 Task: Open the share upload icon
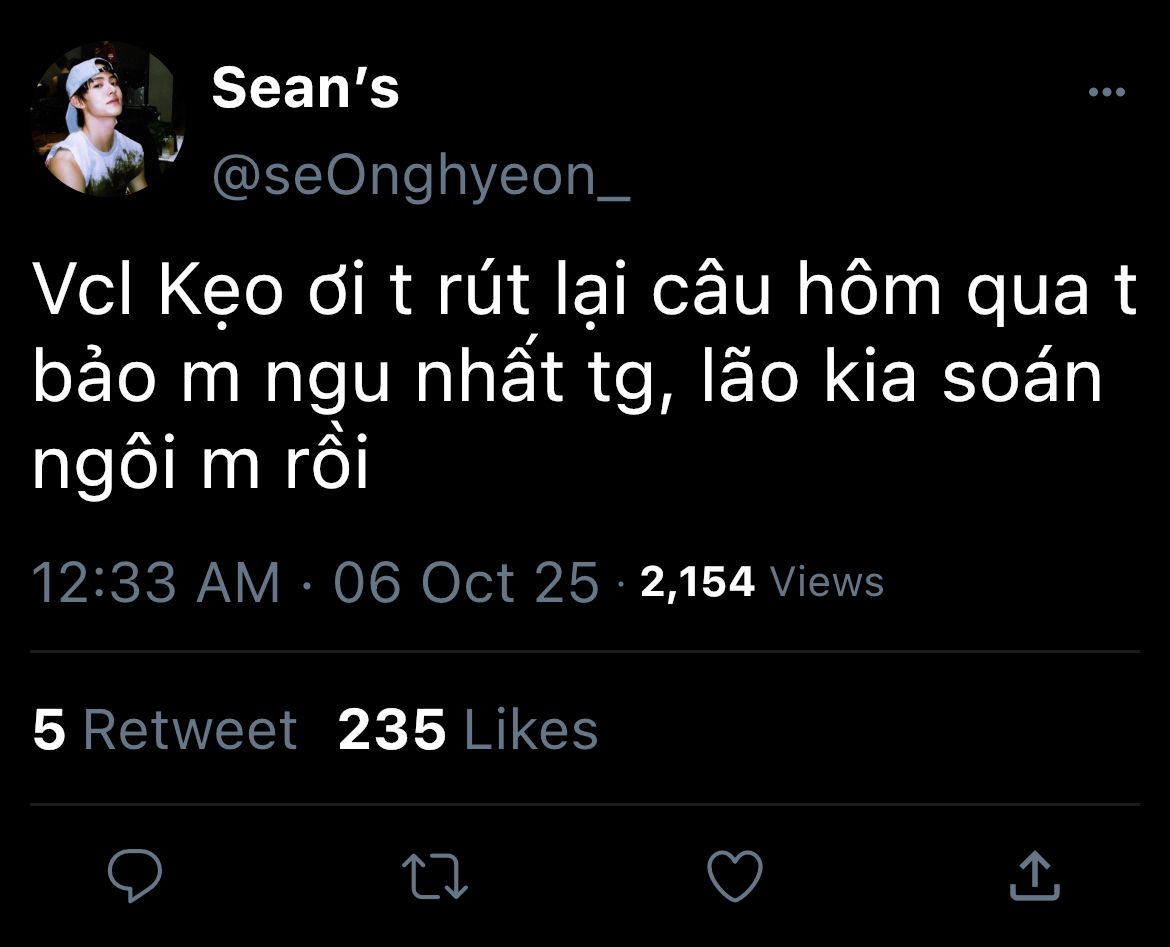(1033, 875)
